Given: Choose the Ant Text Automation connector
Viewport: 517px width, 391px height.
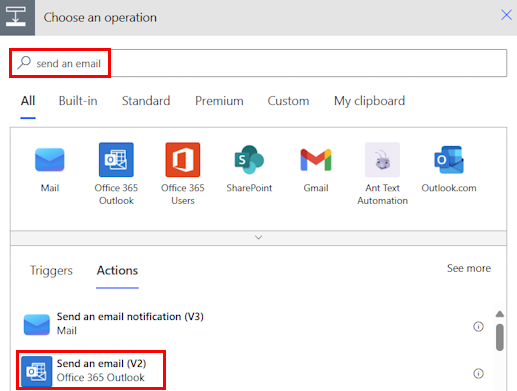Looking at the screenshot, I should coord(382,160).
